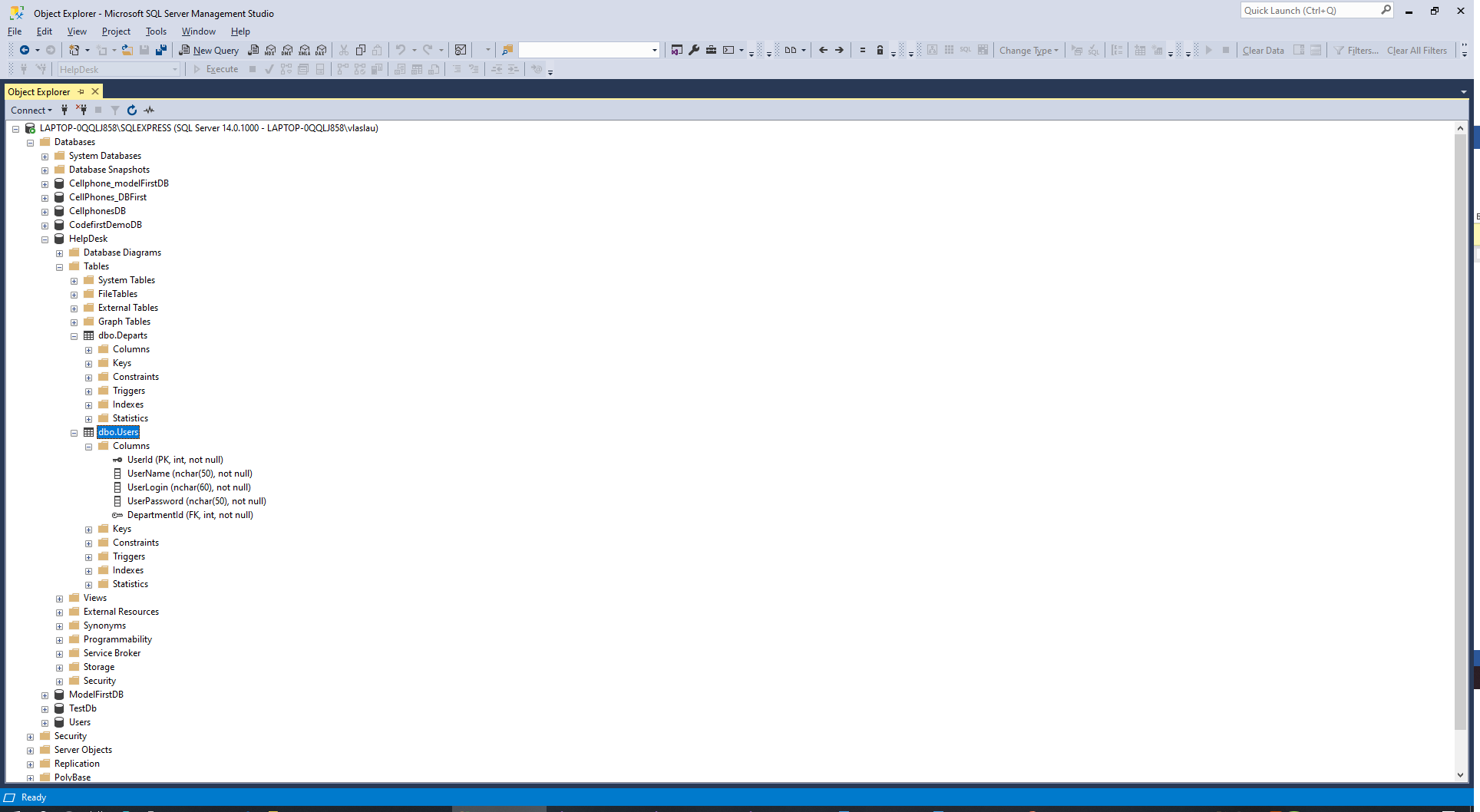This screenshot has height=812, width=1480.
Task: Select the CodefirstDemoDB database
Action: 105,225
